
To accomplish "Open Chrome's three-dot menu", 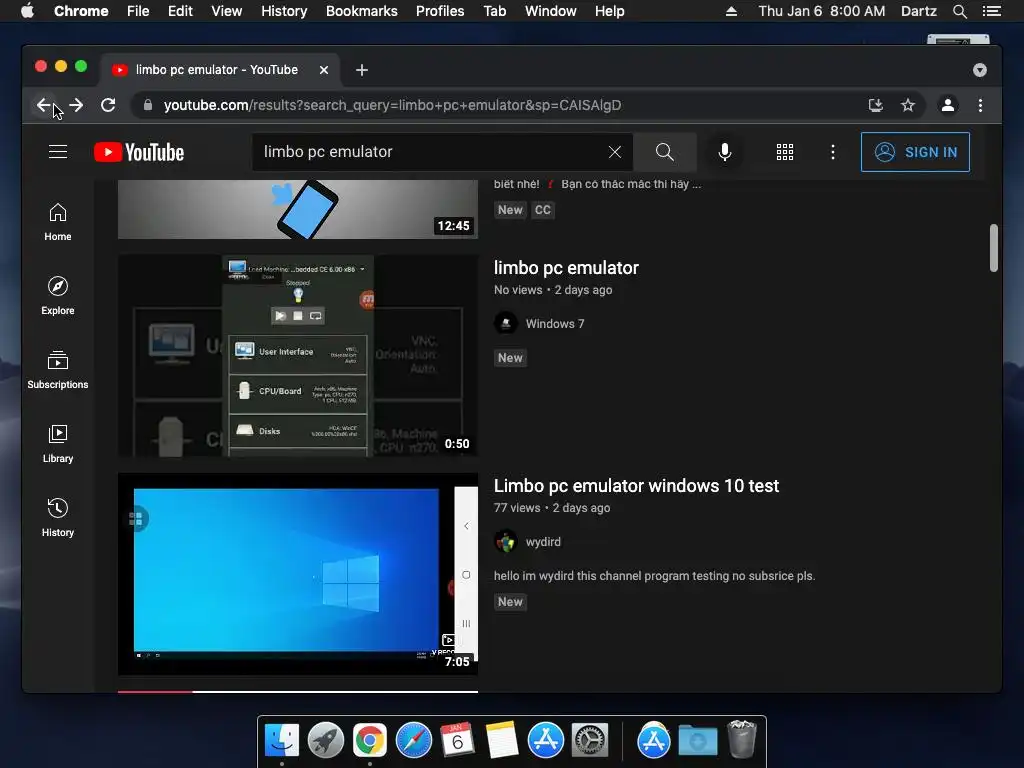I will coord(980,105).
